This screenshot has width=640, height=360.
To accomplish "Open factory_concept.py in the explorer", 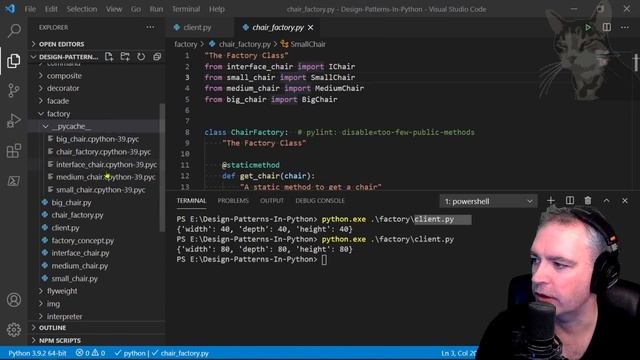I will (83, 240).
